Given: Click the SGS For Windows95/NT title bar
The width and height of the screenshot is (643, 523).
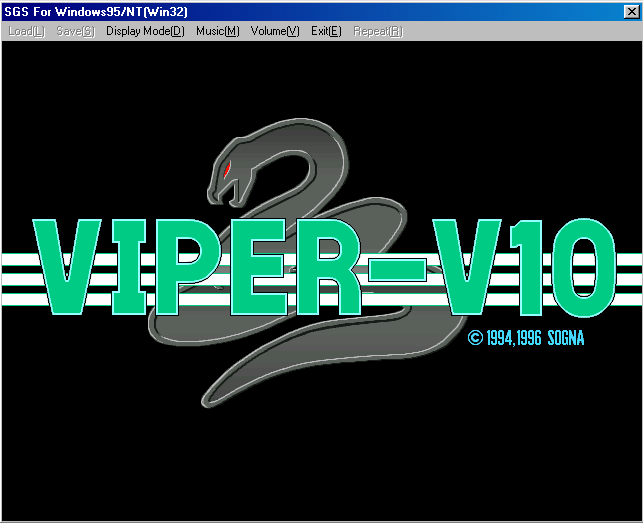Looking at the screenshot, I should pyautogui.click(x=322, y=12).
